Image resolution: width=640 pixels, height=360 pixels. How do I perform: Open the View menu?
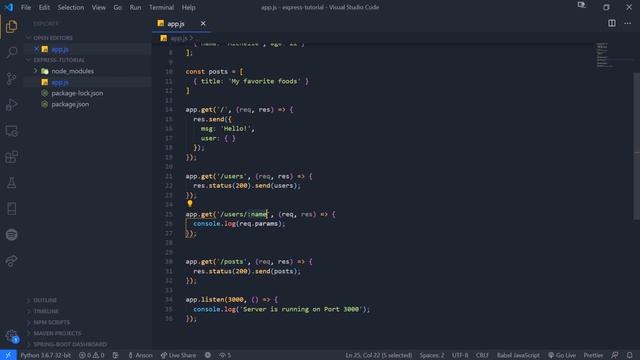98,7
